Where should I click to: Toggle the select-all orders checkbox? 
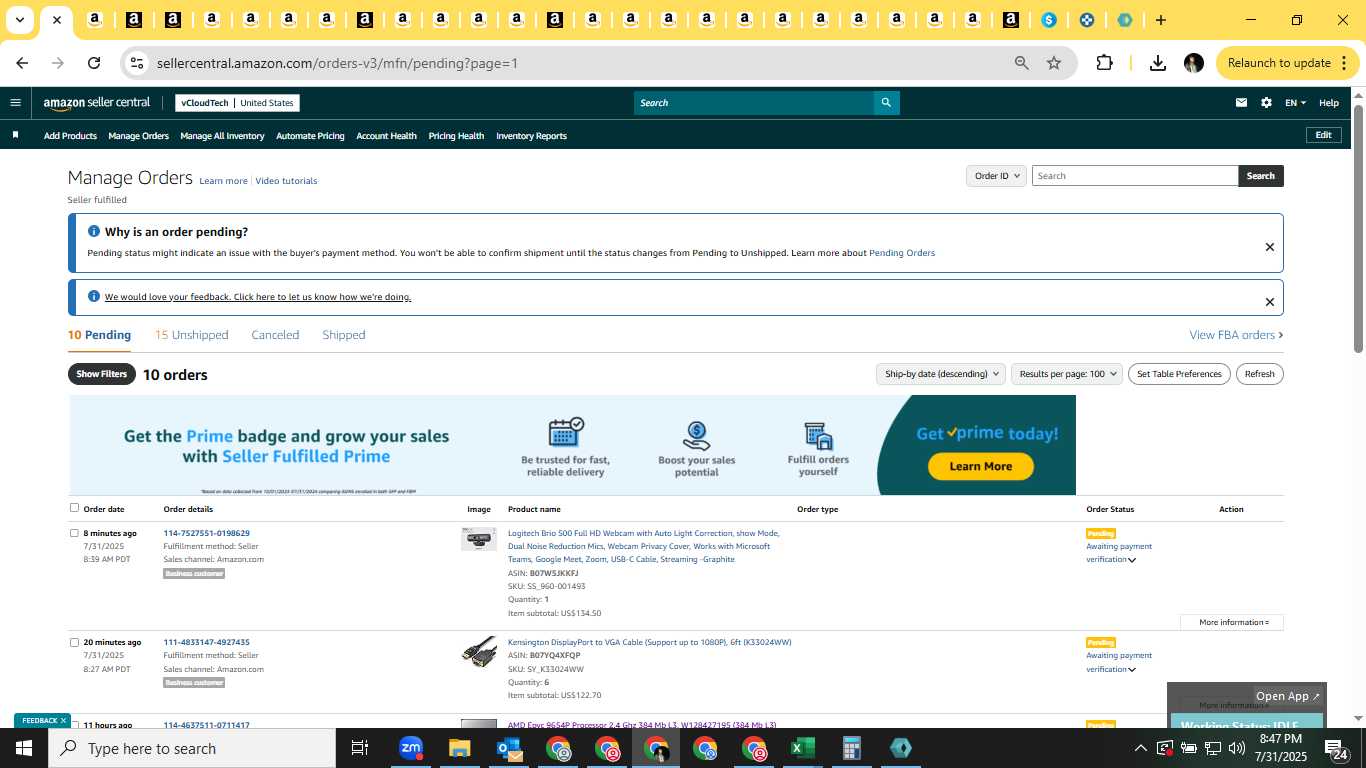coord(74,508)
